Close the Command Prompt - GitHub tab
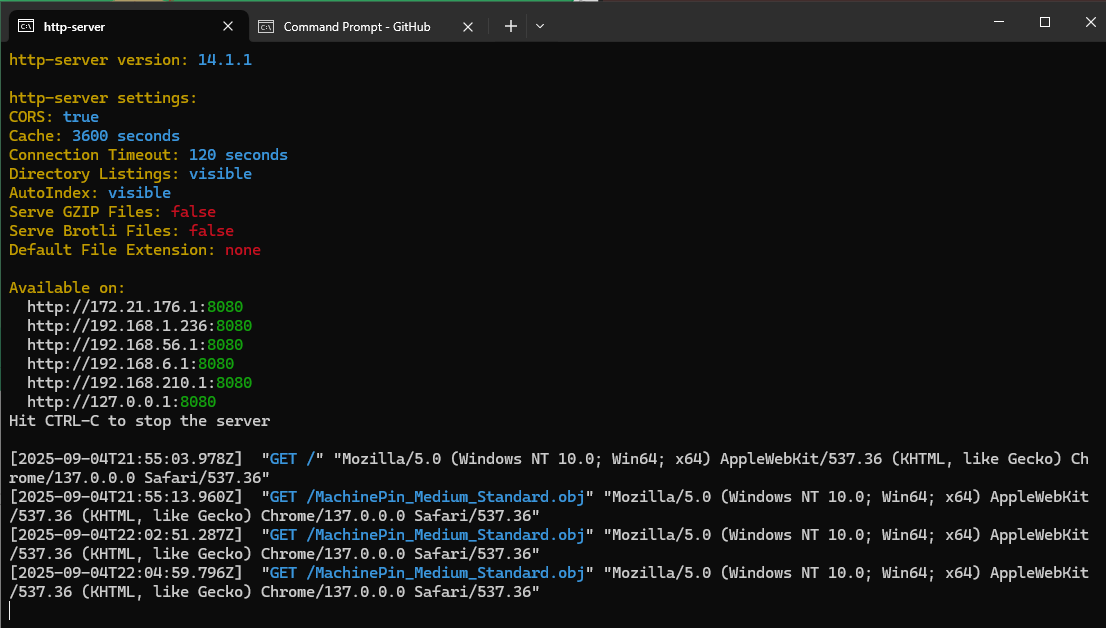 (x=467, y=27)
